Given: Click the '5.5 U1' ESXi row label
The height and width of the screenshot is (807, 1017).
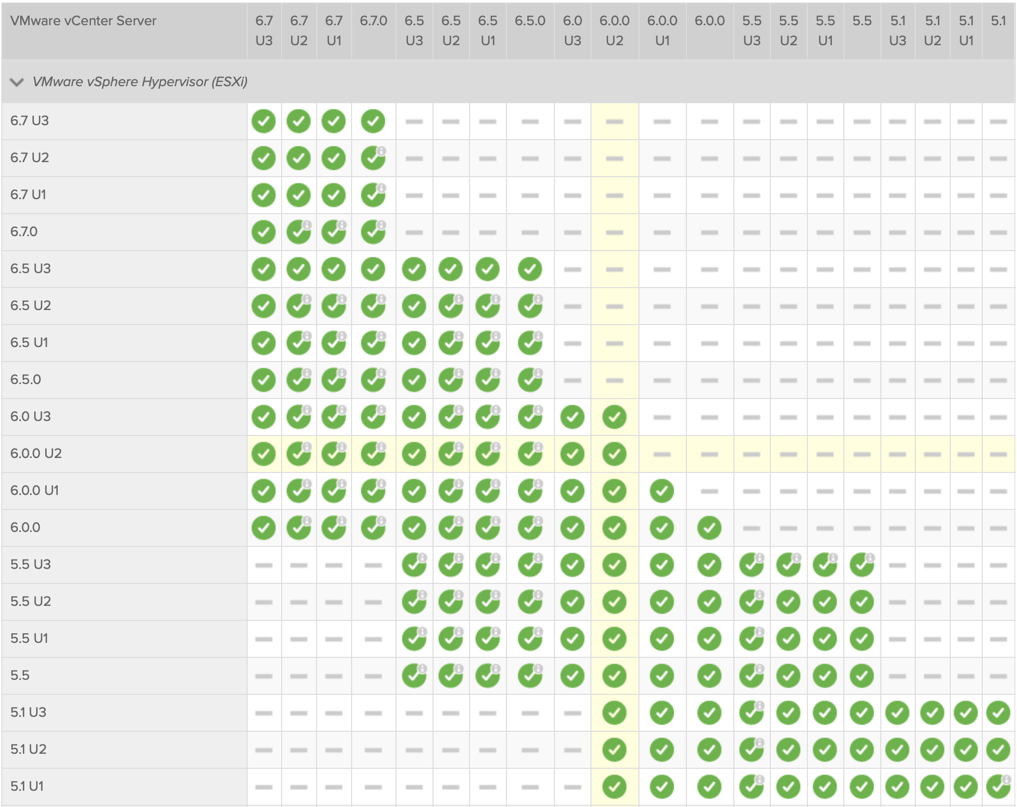Looking at the screenshot, I should [29, 638].
